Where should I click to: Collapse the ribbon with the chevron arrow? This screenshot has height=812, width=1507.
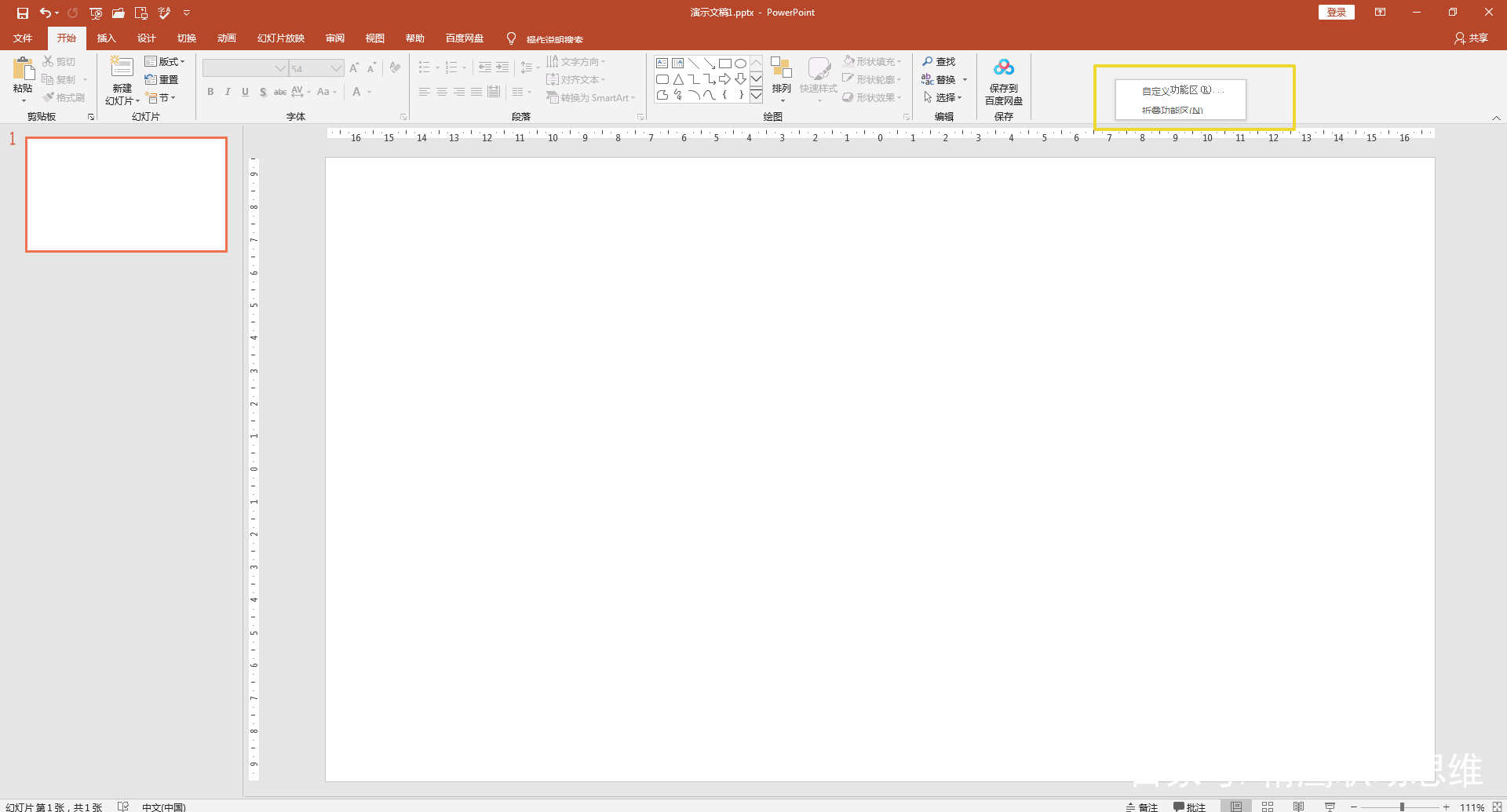(1496, 118)
